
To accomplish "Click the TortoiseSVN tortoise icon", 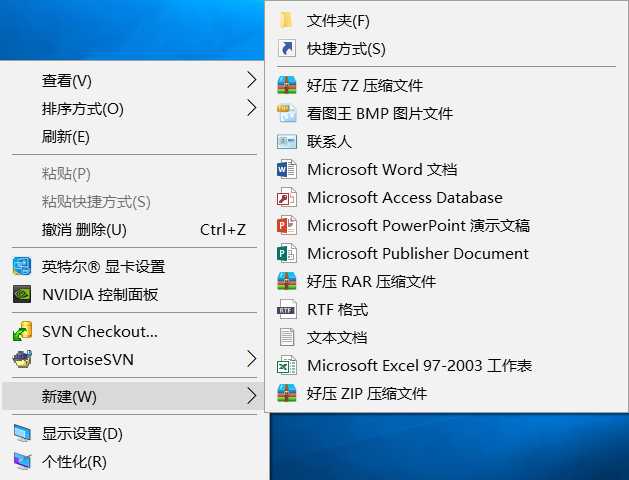I will (x=22, y=359).
